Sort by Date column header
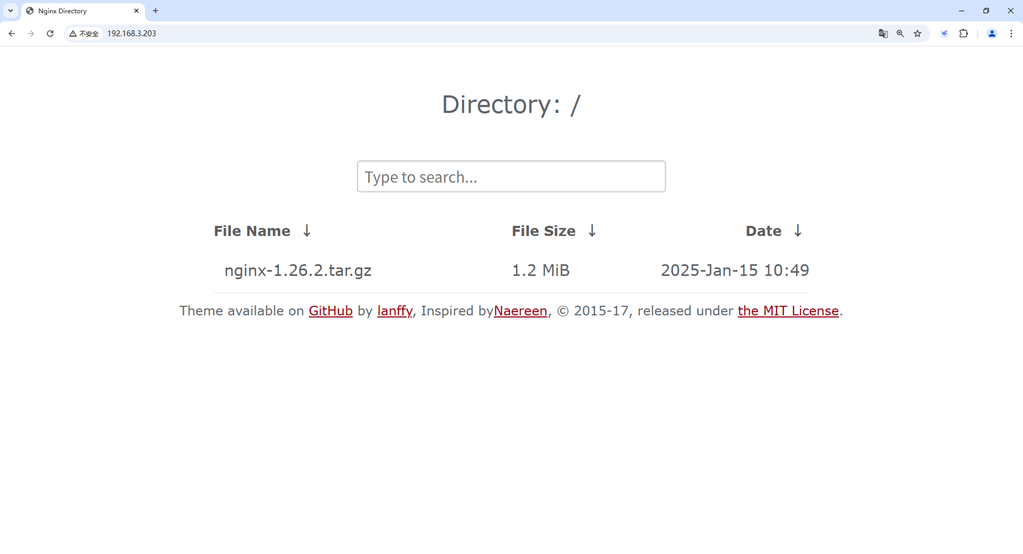1023x554 pixels. click(x=763, y=231)
